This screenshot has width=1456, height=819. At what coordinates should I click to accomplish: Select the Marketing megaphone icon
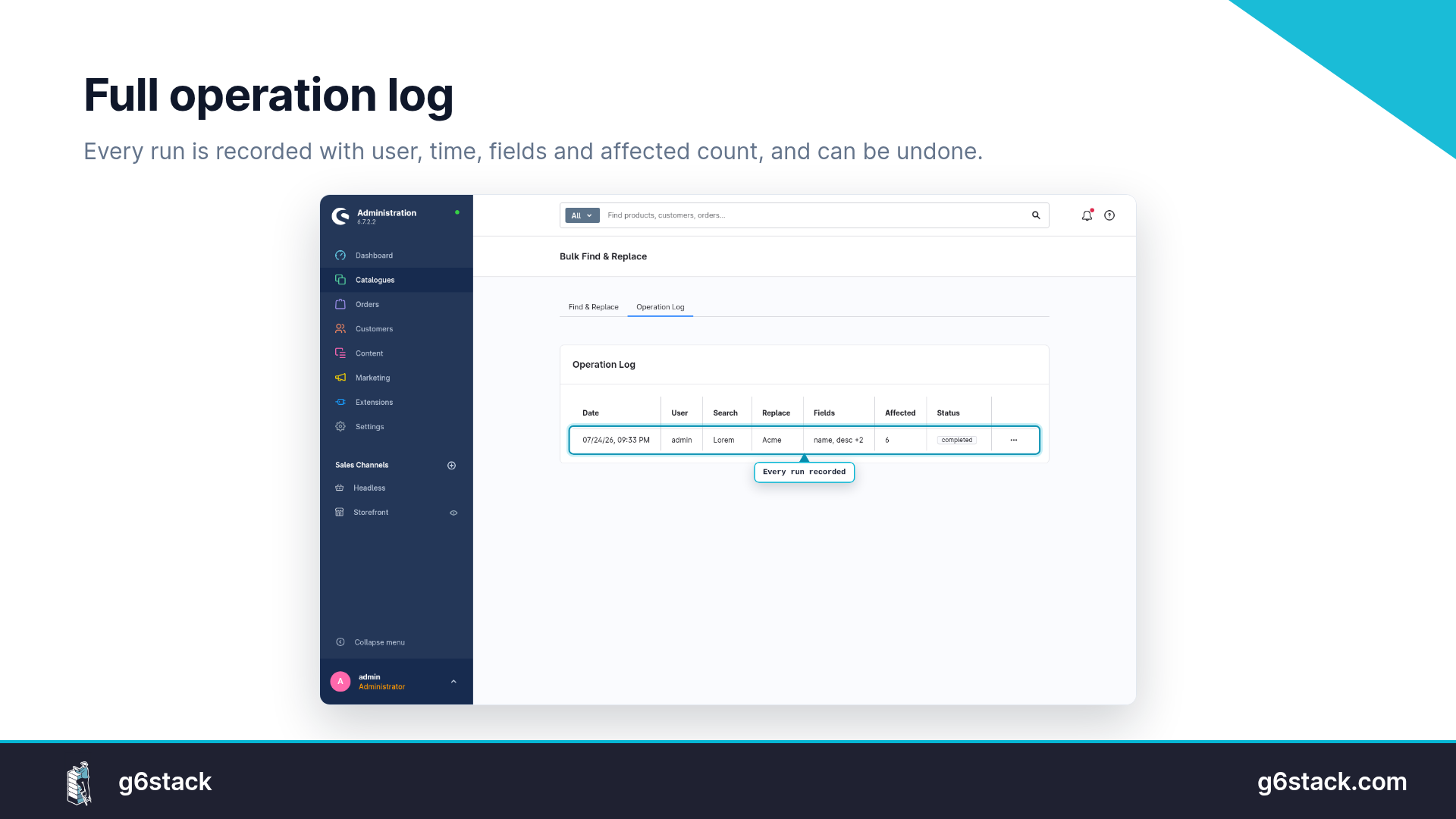[340, 378]
